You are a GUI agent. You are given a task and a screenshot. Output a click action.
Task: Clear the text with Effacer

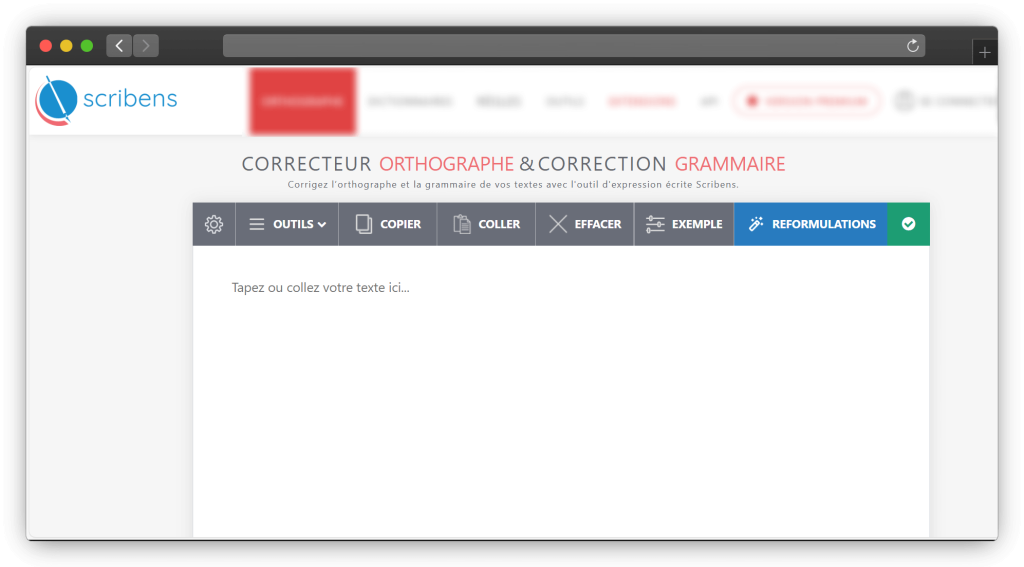(585, 224)
